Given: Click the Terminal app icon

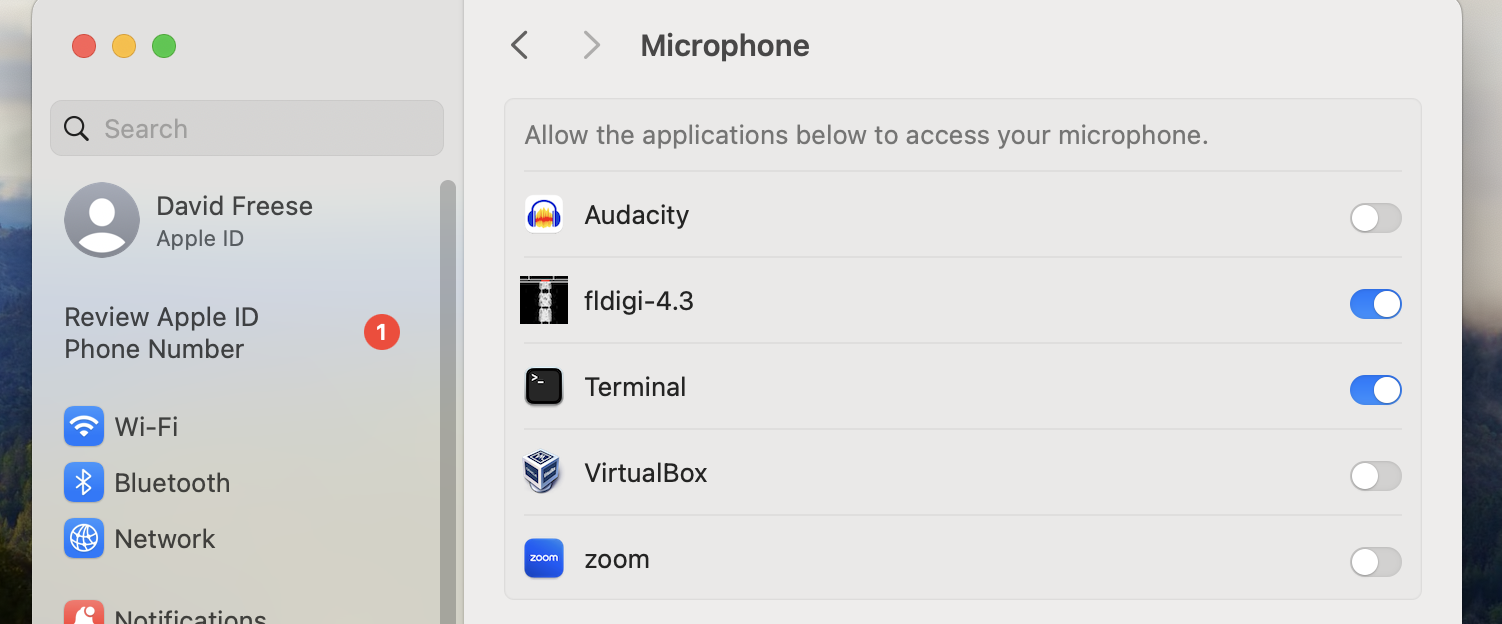Looking at the screenshot, I should pyautogui.click(x=544, y=387).
